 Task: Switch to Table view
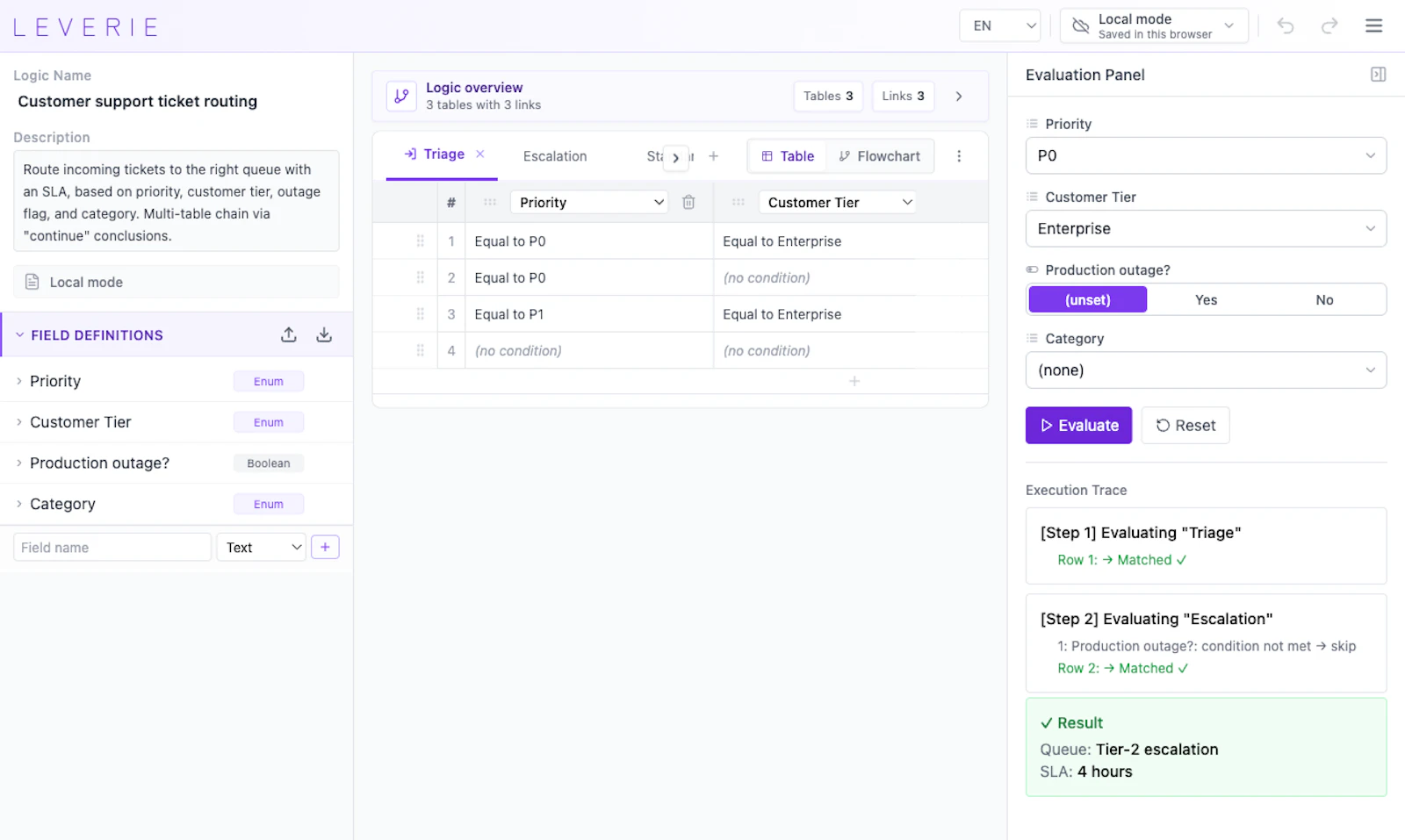click(788, 156)
